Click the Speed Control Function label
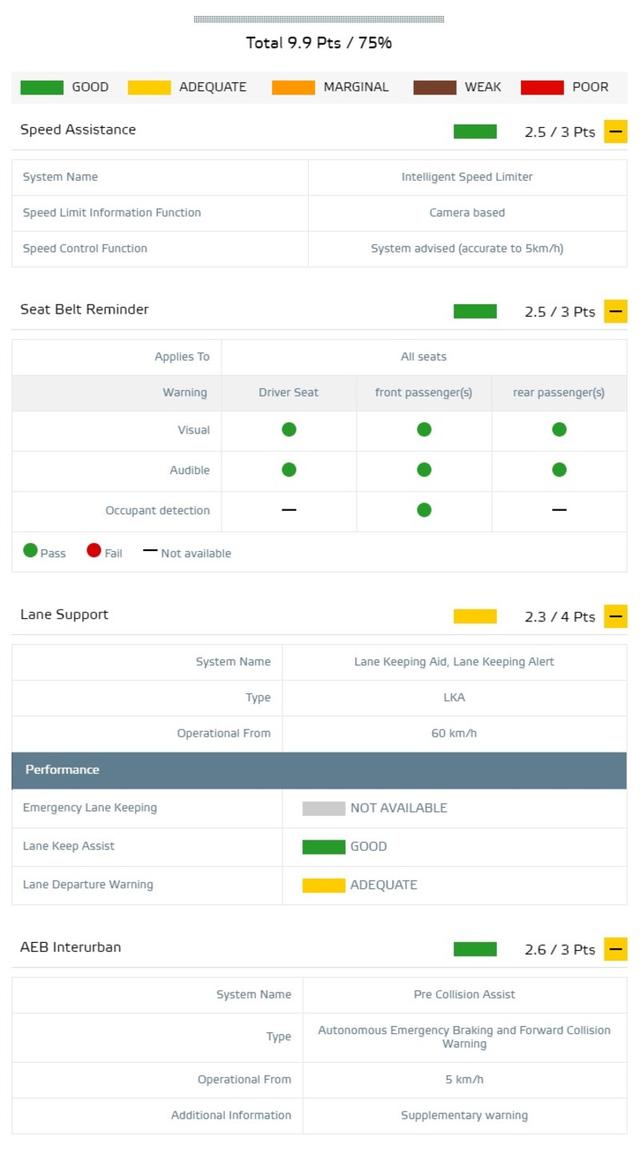This screenshot has width=640, height=1154. [x=85, y=249]
